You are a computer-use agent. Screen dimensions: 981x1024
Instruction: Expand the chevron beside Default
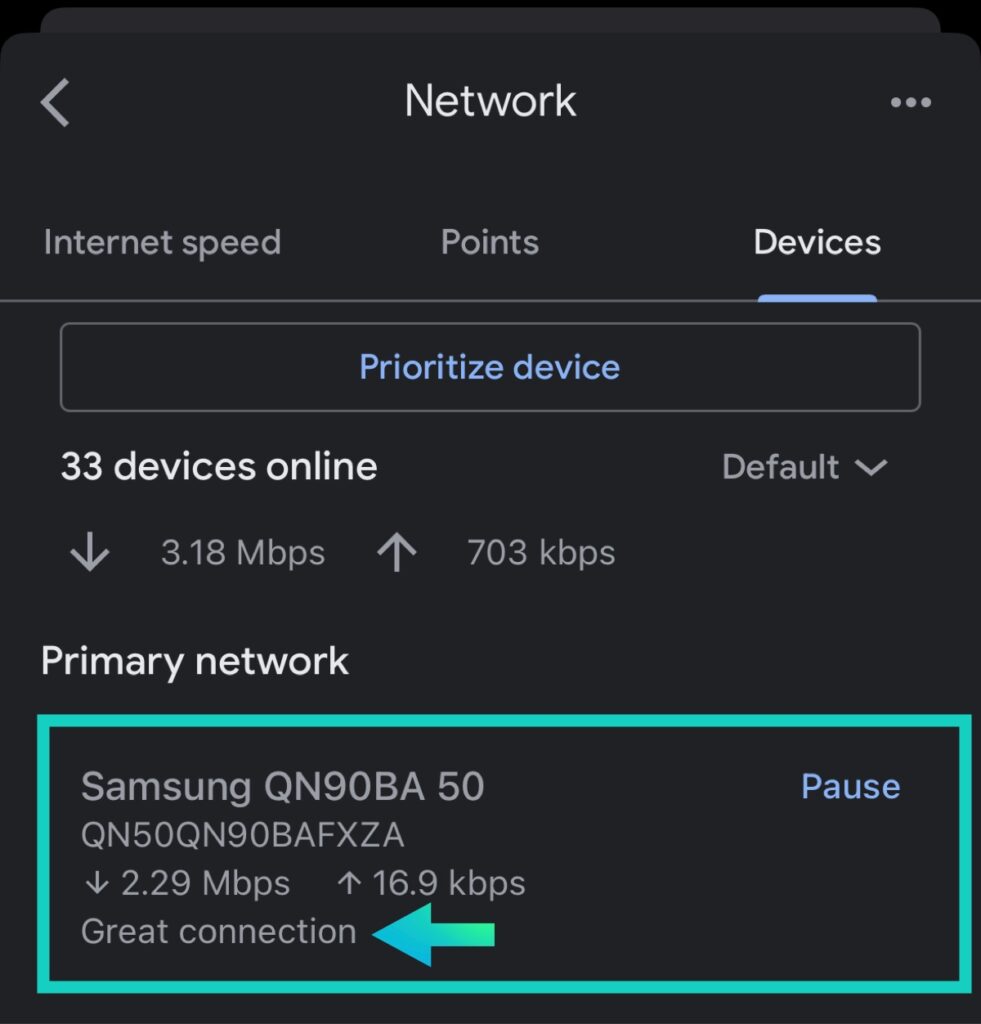(871, 467)
